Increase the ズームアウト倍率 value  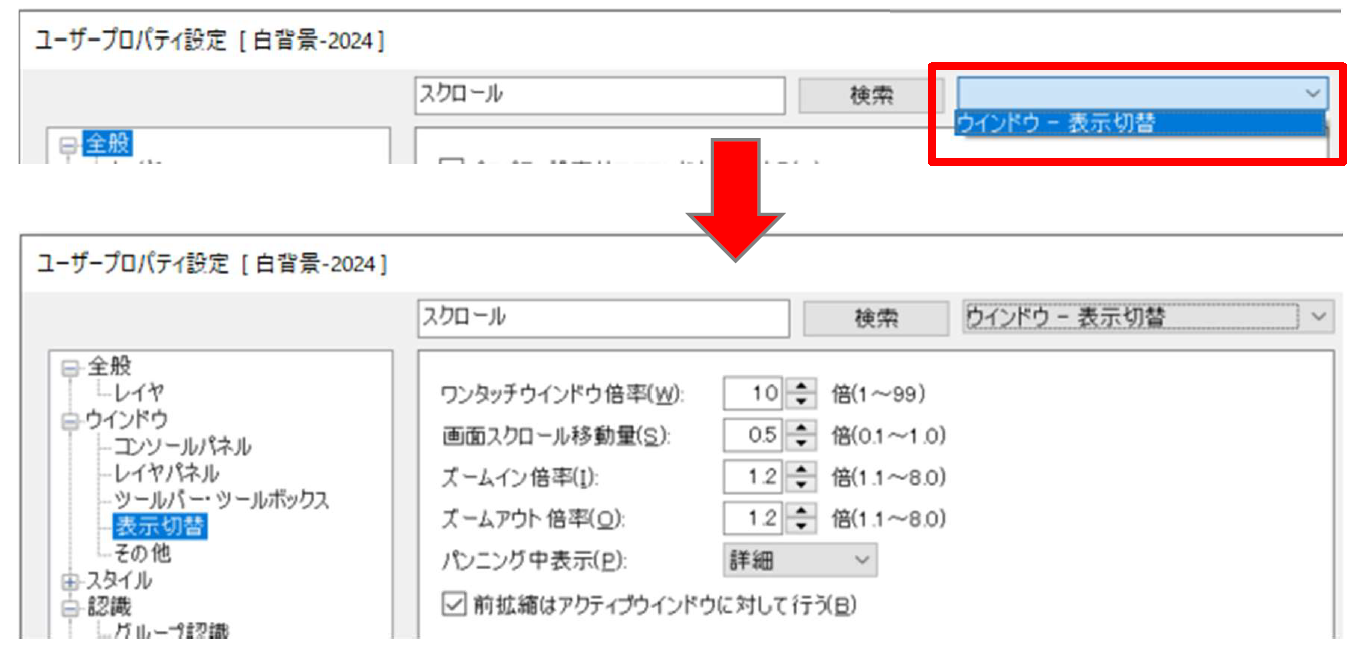(801, 511)
